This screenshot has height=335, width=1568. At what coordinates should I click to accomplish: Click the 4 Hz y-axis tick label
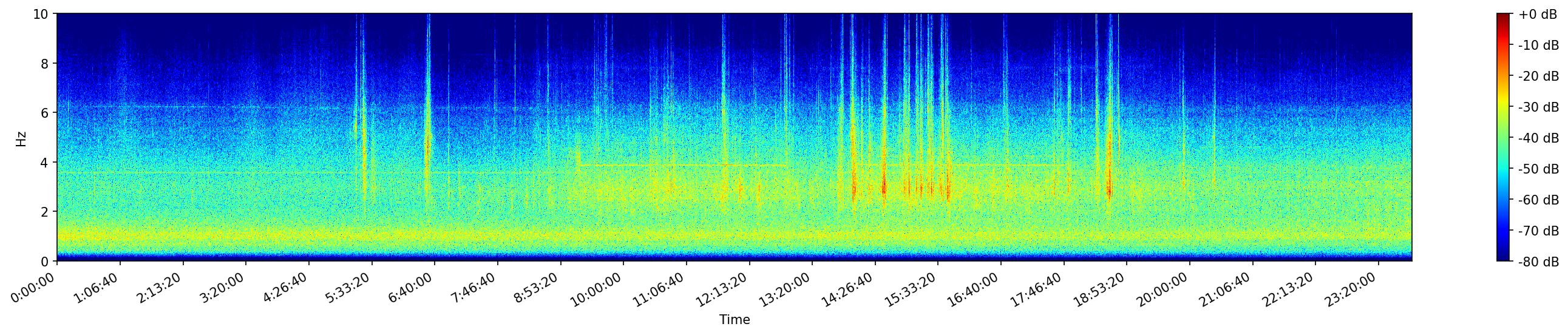pos(45,162)
